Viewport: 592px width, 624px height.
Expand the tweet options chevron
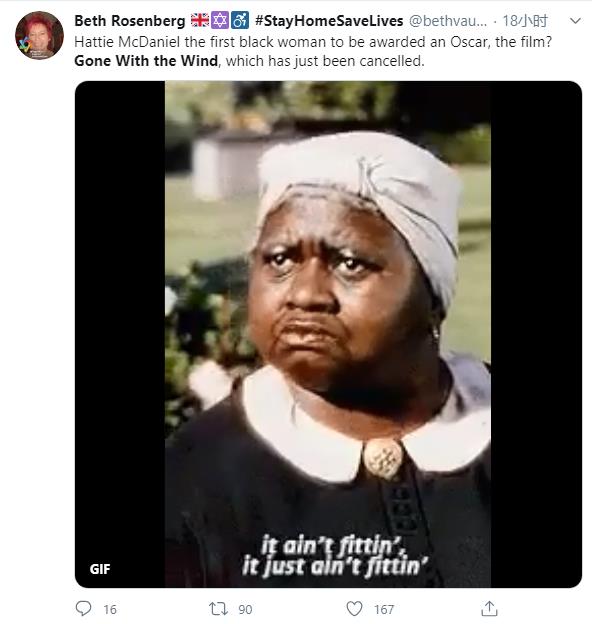(x=575, y=21)
